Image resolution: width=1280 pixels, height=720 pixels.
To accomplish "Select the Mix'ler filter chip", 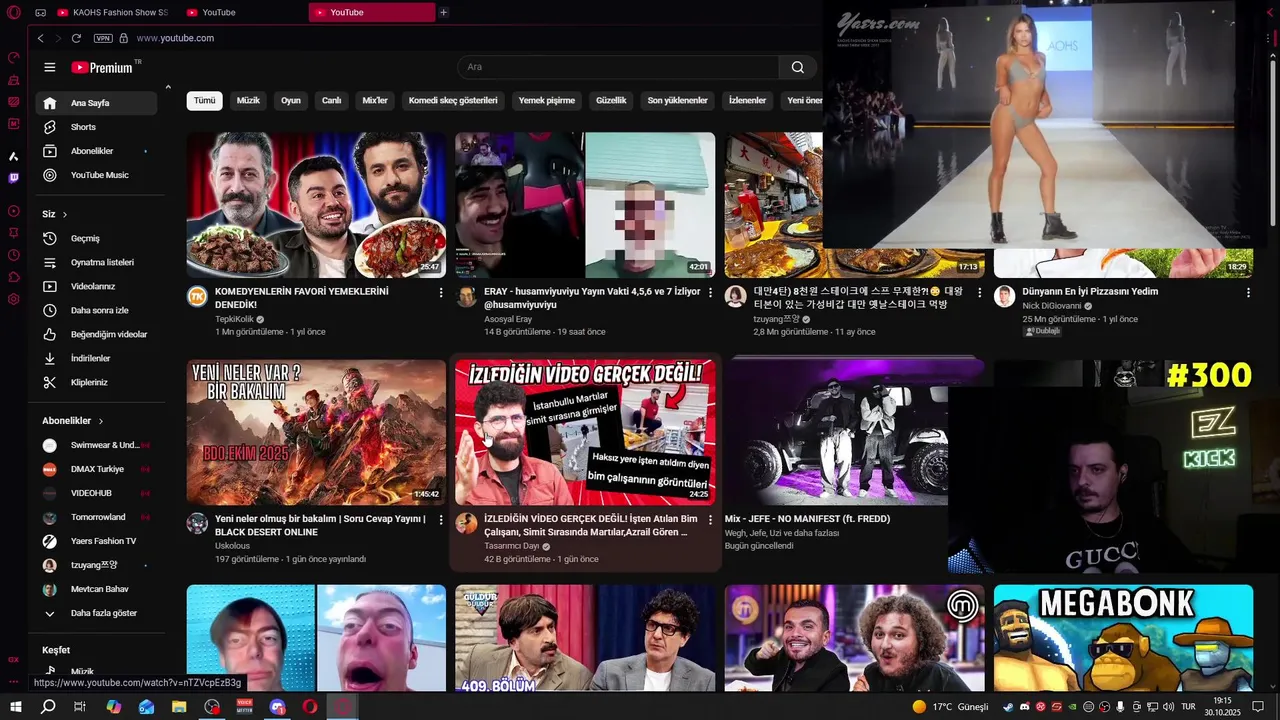I will tap(375, 100).
